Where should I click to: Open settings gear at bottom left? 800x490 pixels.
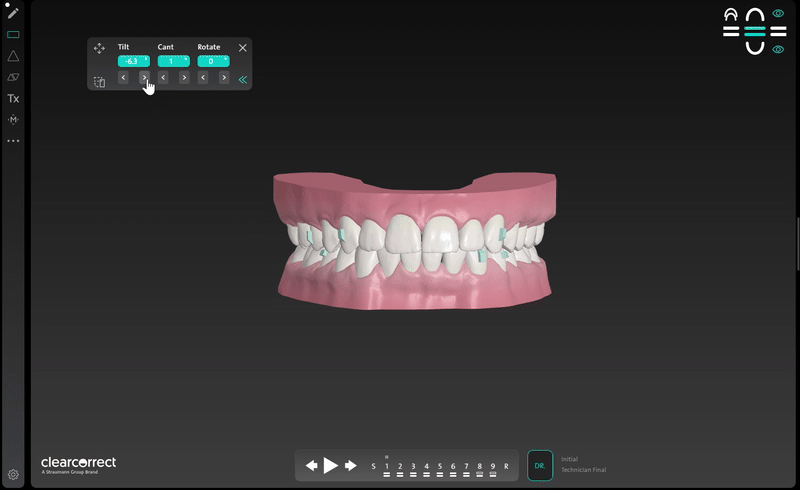13,475
